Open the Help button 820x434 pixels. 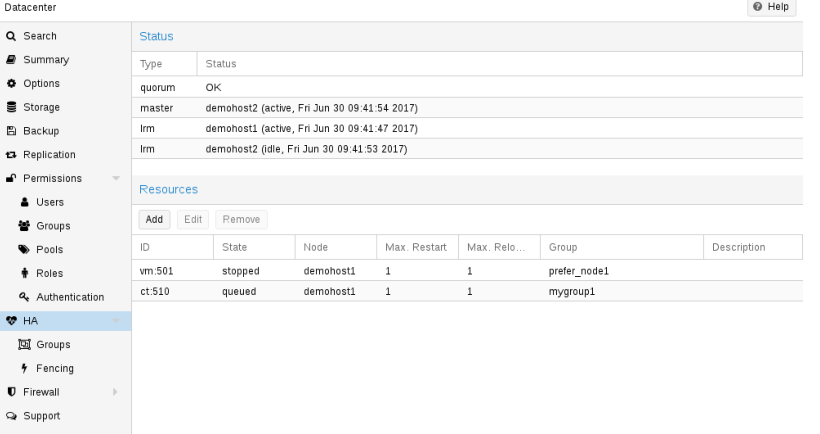[x=771, y=7]
